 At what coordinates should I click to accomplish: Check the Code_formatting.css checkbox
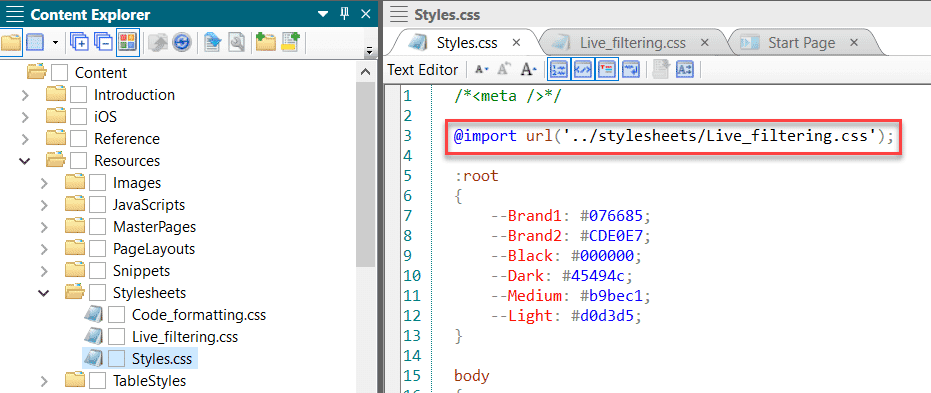click(116, 315)
